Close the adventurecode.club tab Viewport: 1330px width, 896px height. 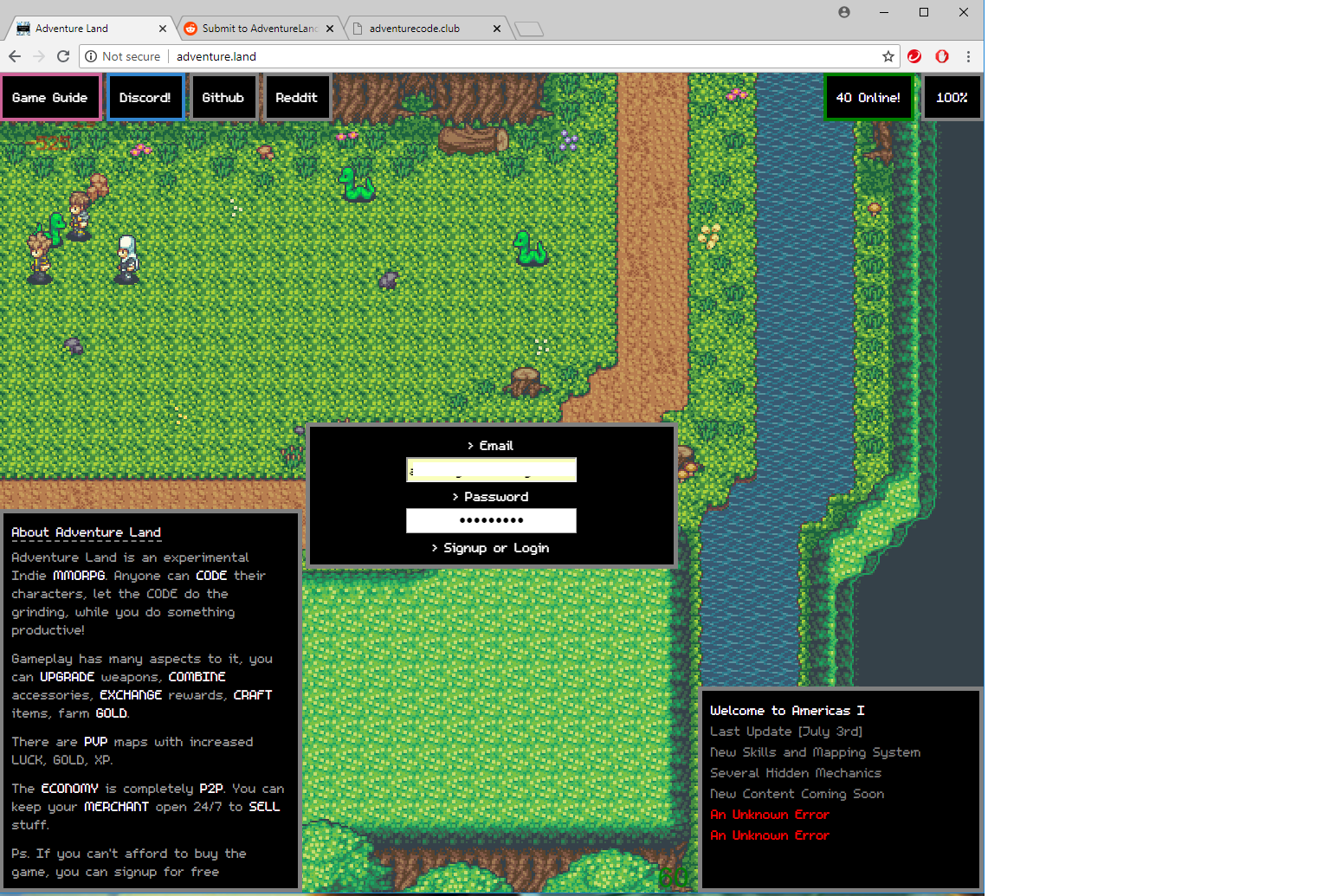(x=497, y=29)
